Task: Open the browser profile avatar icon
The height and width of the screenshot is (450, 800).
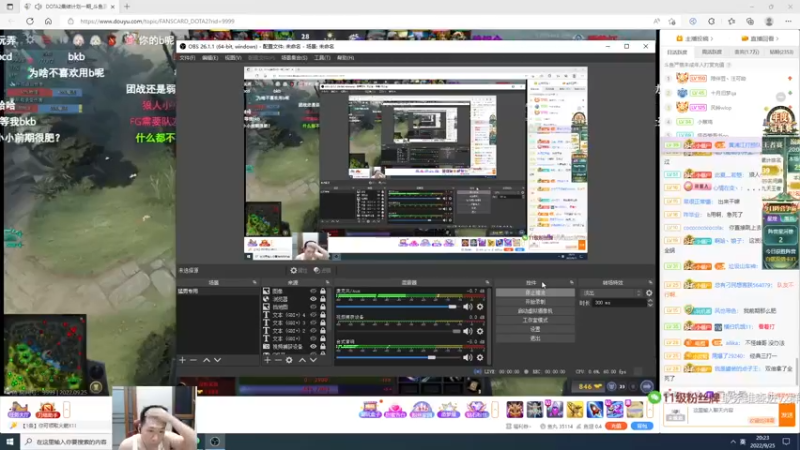Action: pyautogui.click(x=769, y=21)
